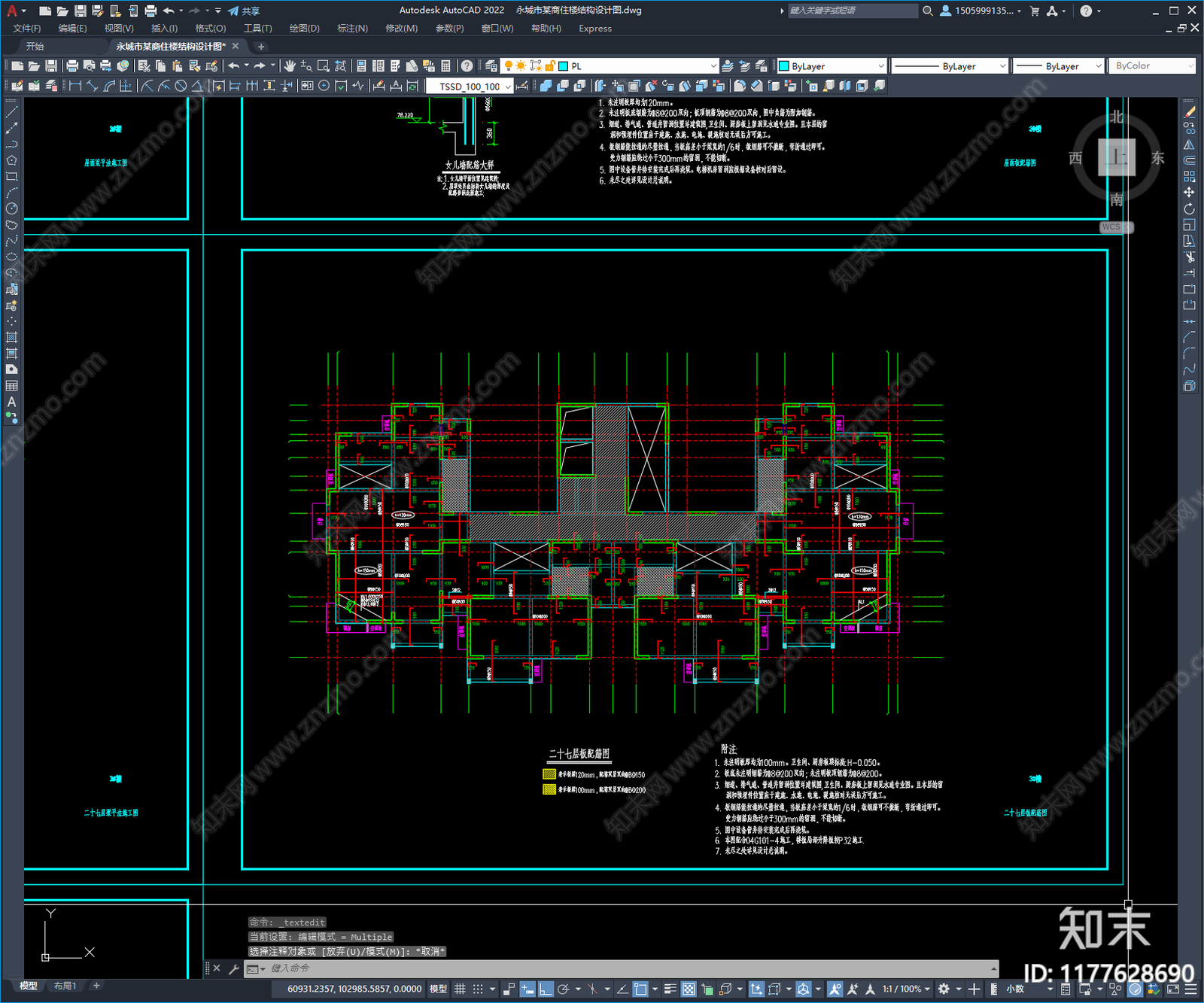The image size is (1204, 1003).
Task: Click the 共享 share button
Action: coord(244,11)
